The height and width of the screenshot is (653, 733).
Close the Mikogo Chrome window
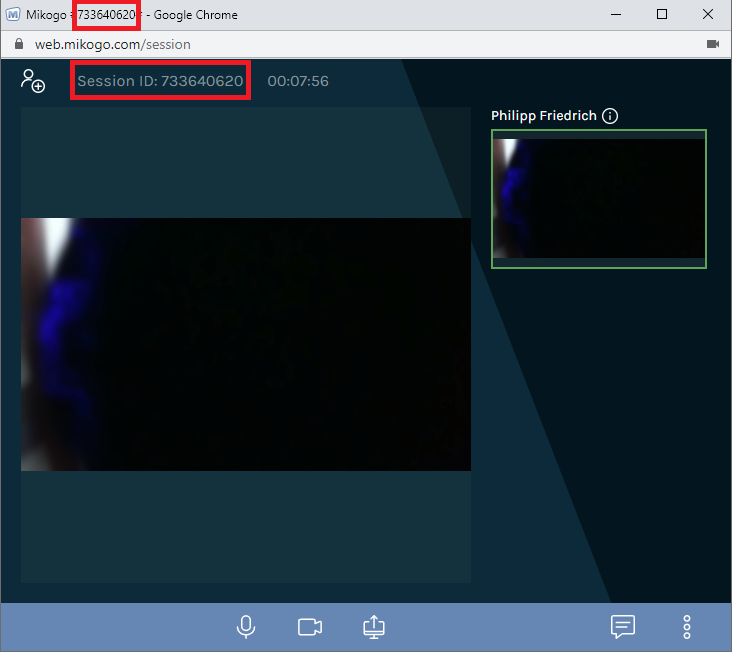pos(708,15)
